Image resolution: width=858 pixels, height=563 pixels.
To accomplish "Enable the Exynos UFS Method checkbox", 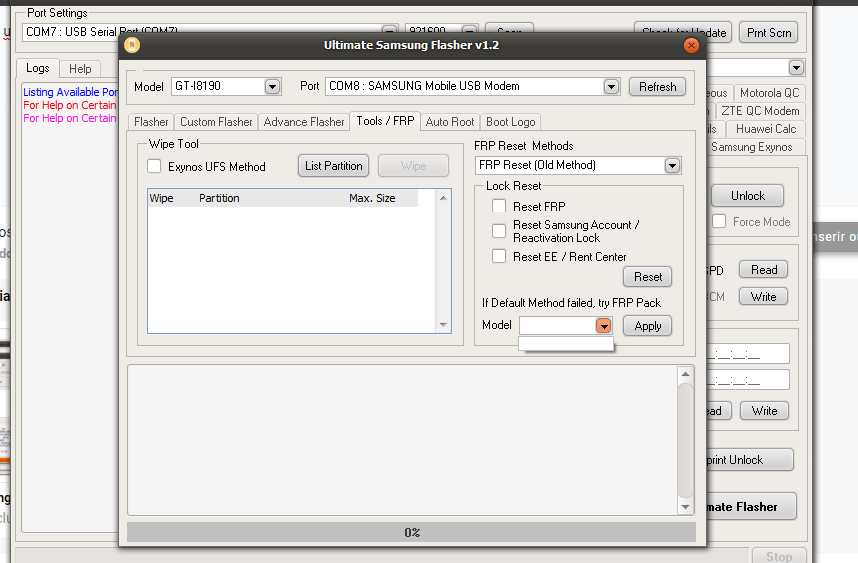I will (154, 166).
